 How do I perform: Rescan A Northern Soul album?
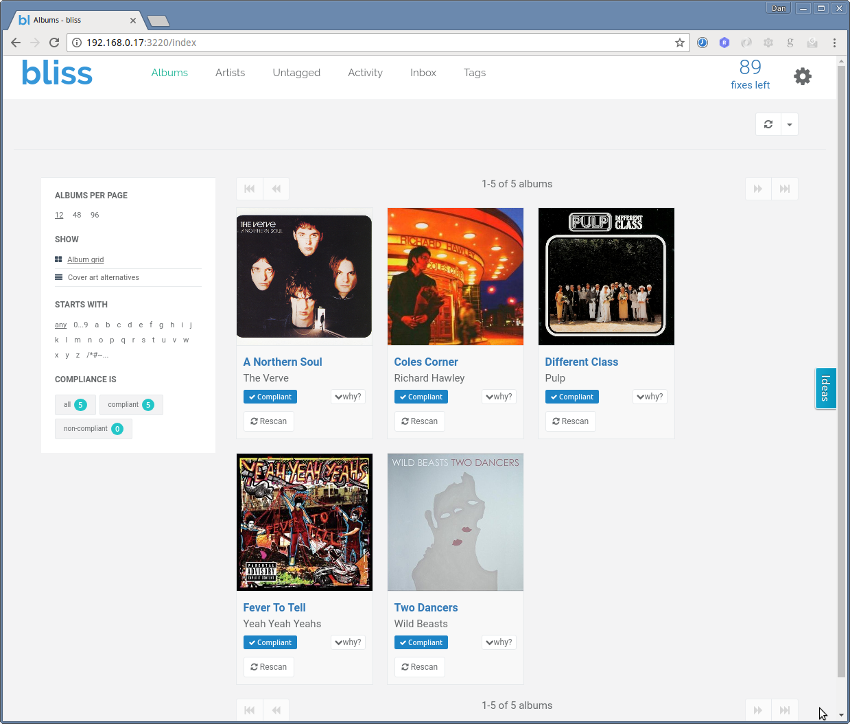point(268,421)
